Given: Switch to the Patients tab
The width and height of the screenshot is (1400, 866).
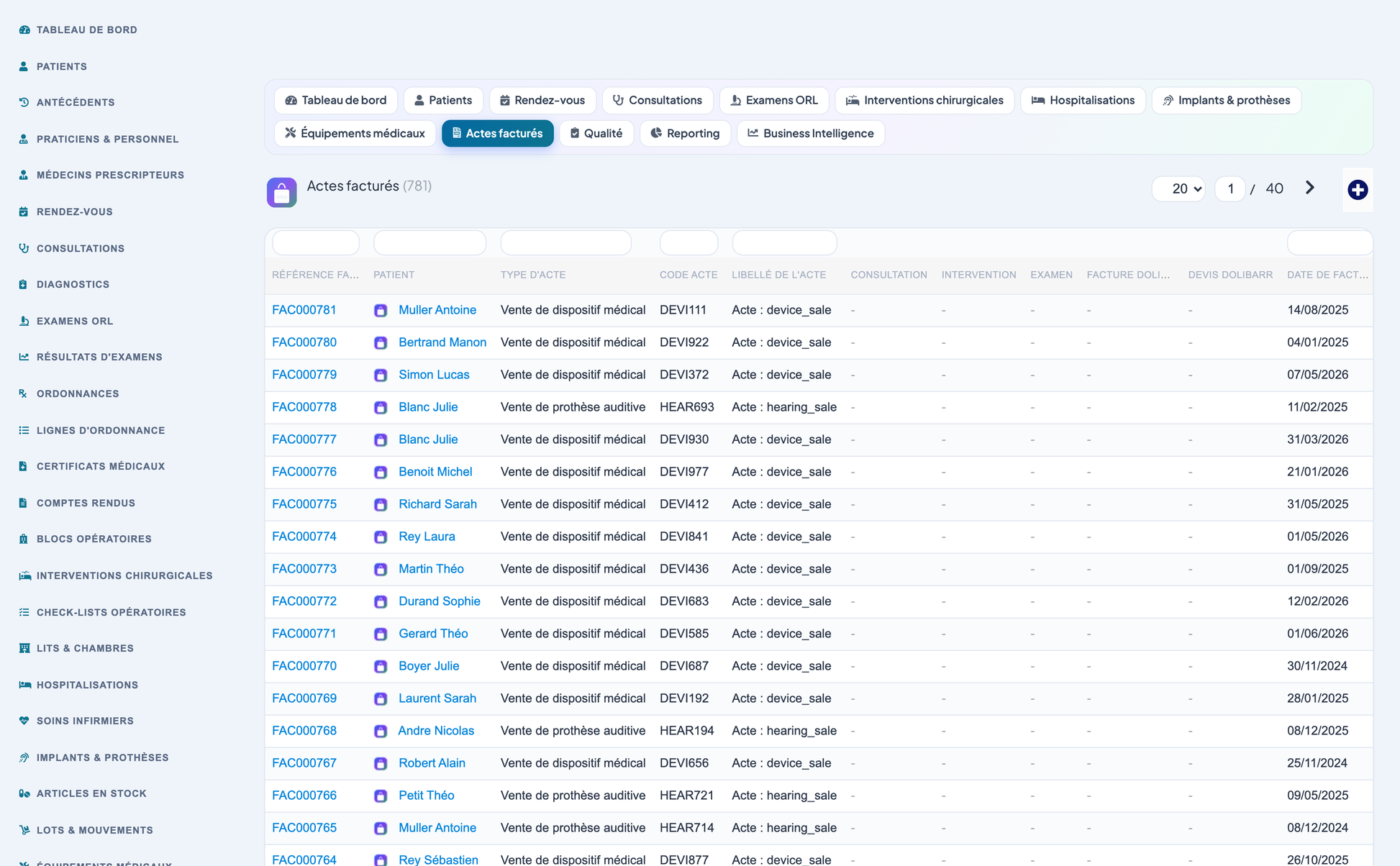Looking at the screenshot, I should pos(443,100).
